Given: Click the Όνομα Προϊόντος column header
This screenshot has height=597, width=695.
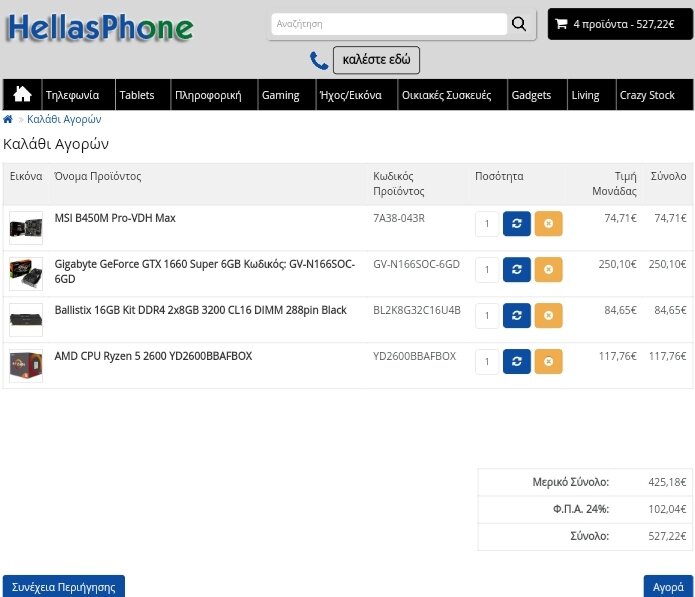Looking at the screenshot, I should (x=98, y=176).
